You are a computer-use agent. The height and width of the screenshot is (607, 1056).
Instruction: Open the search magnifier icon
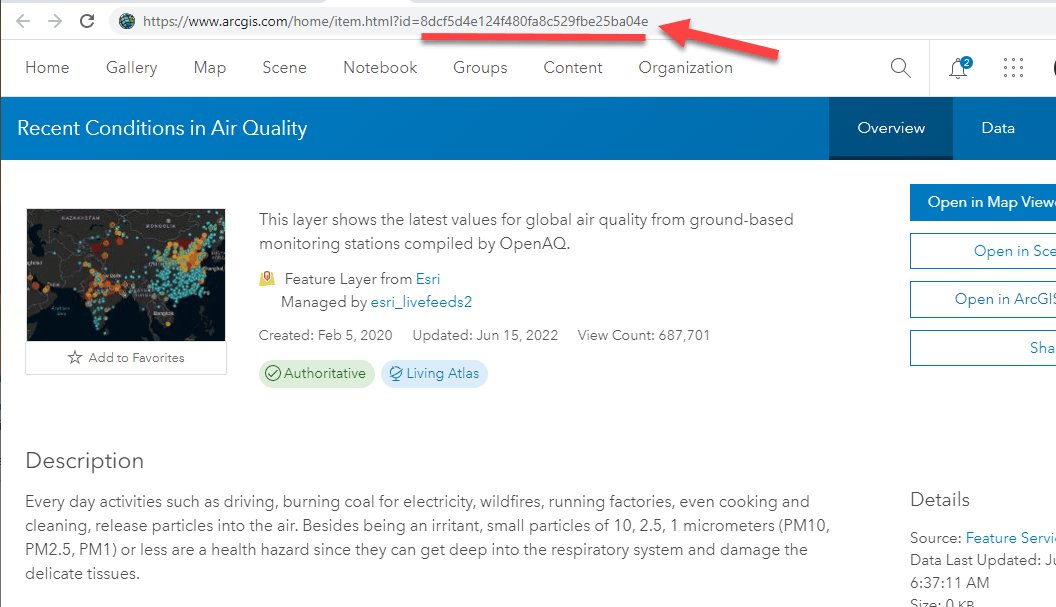coord(900,67)
